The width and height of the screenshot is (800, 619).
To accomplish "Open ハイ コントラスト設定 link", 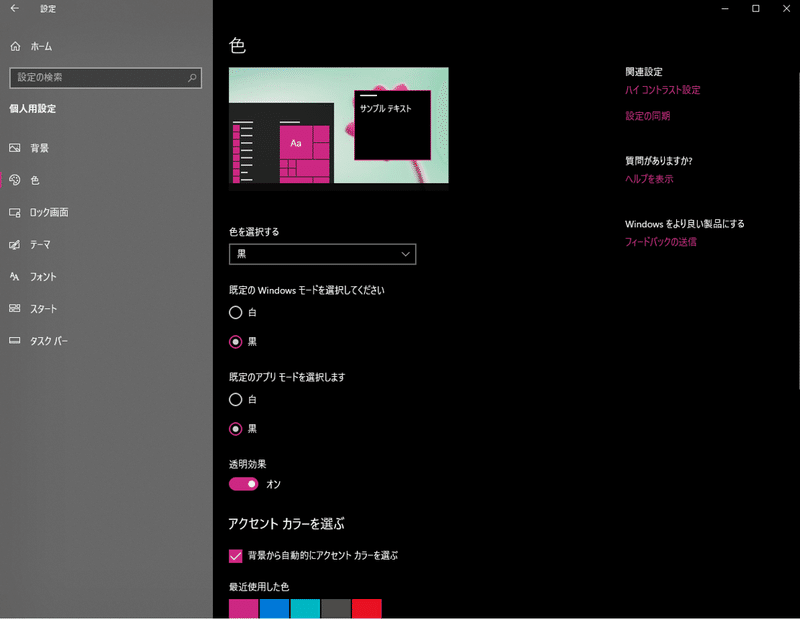I will point(663,90).
